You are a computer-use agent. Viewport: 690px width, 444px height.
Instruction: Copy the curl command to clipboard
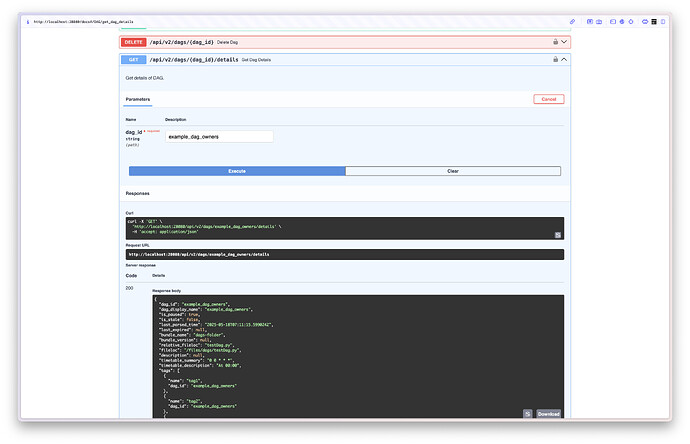(558, 235)
